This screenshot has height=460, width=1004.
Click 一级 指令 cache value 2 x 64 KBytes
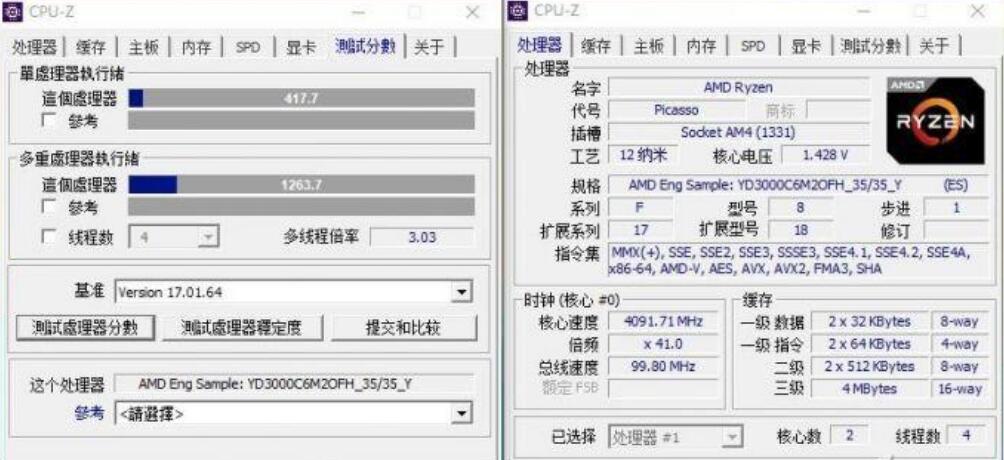click(869, 344)
